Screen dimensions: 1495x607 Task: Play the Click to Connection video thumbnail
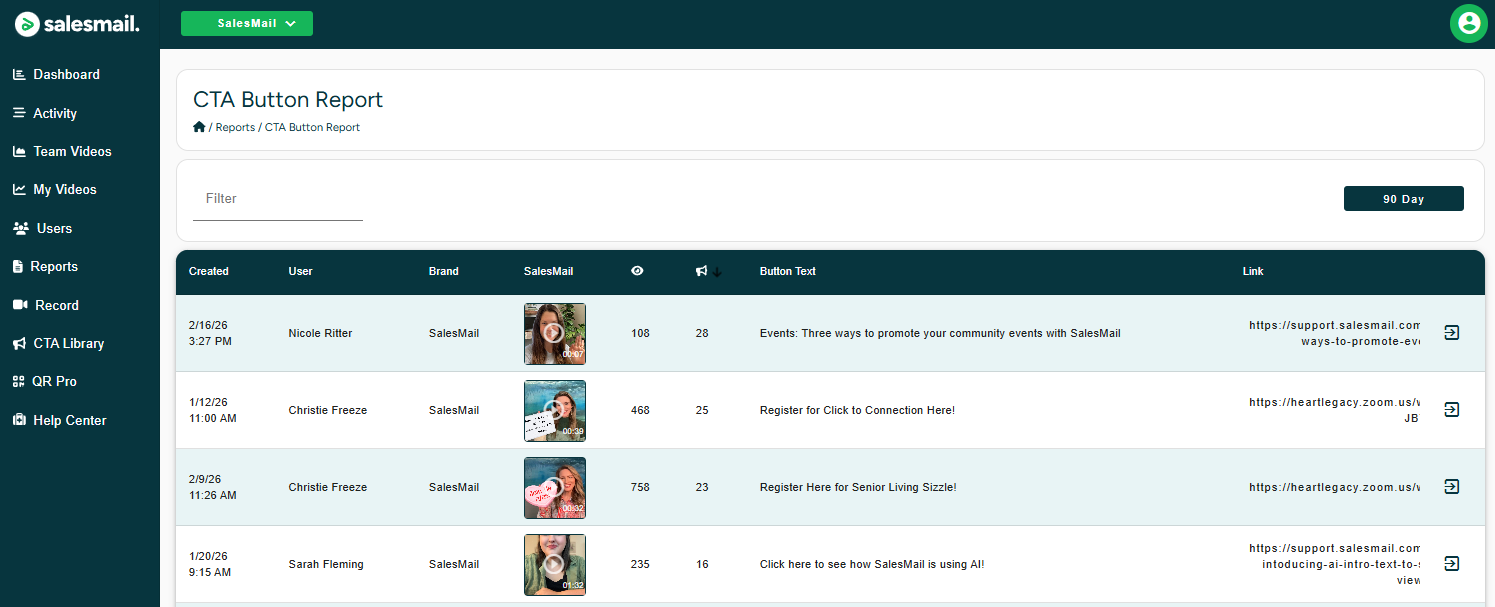pos(554,410)
